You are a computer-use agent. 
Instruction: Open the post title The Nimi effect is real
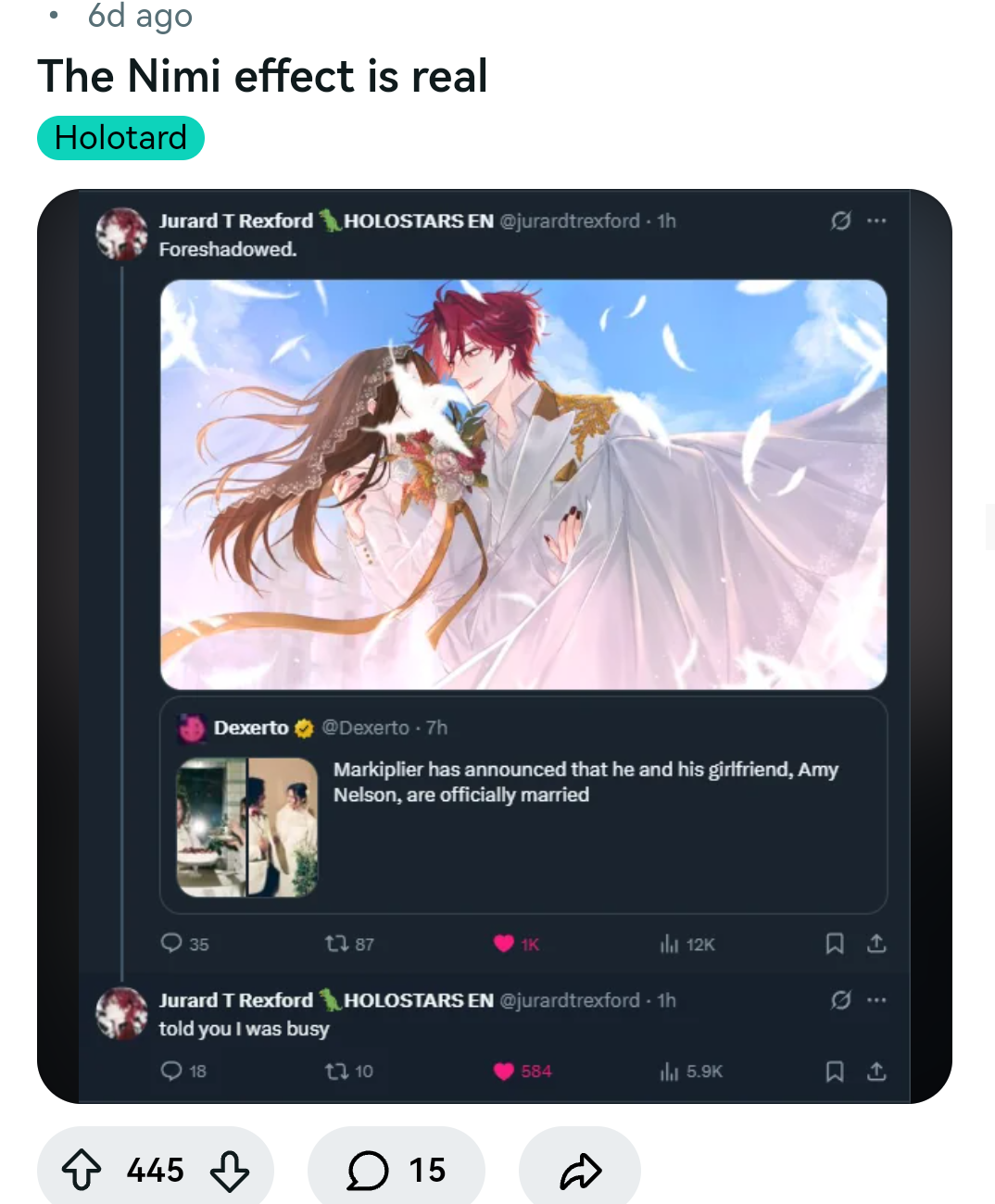(x=262, y=76)
